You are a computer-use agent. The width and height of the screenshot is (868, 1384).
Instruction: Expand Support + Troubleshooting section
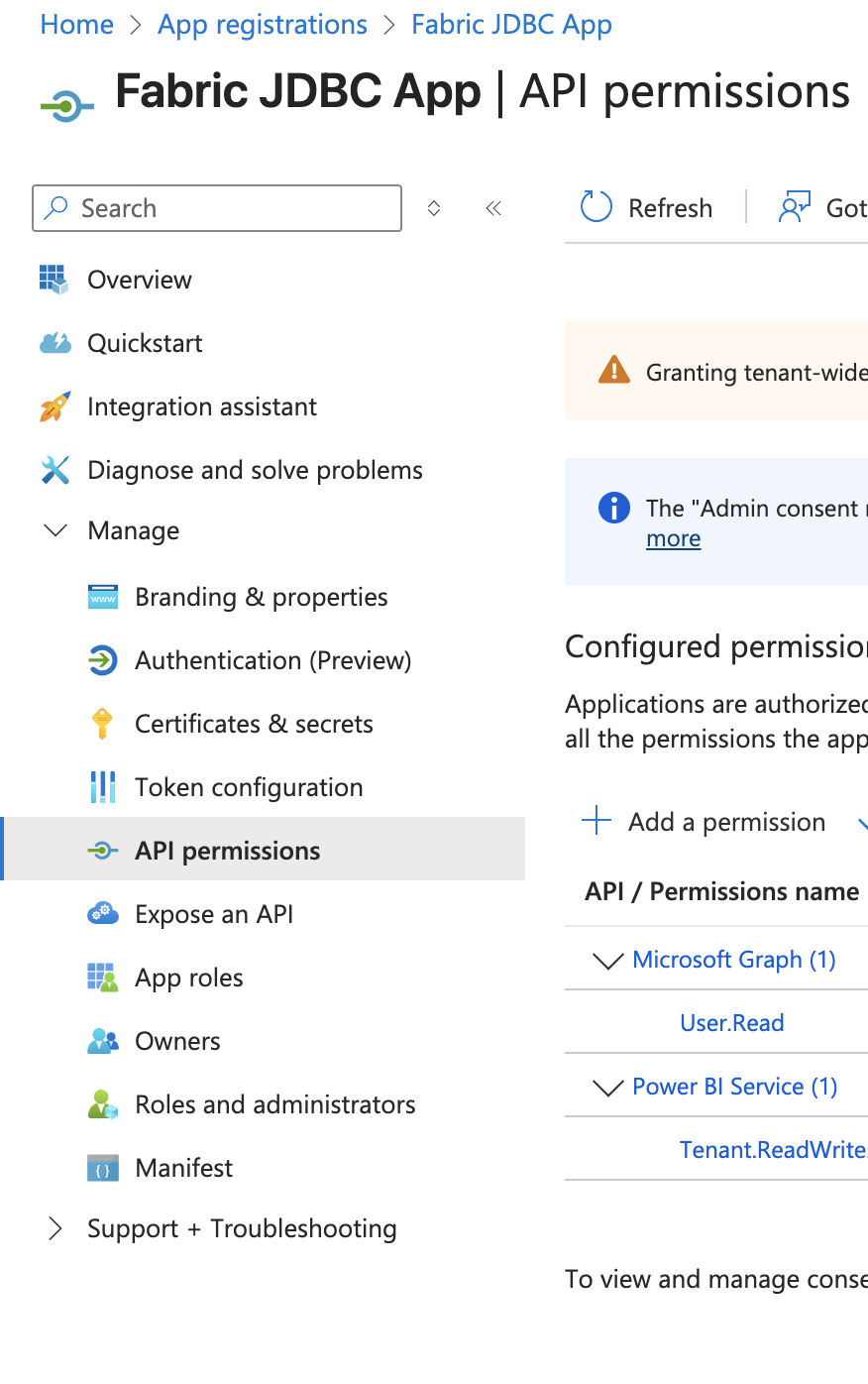55,1228
